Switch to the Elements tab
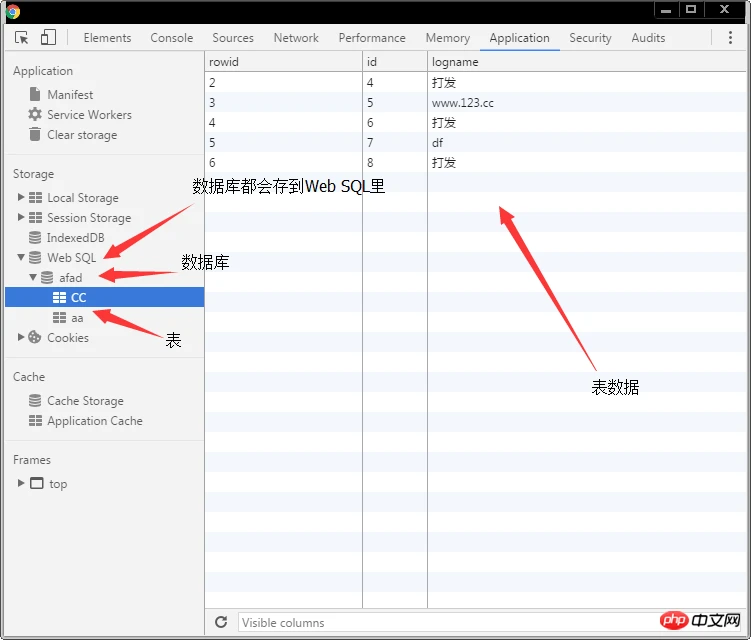The height and width of the screenshot is (640, 751). (x=107, y=38)
